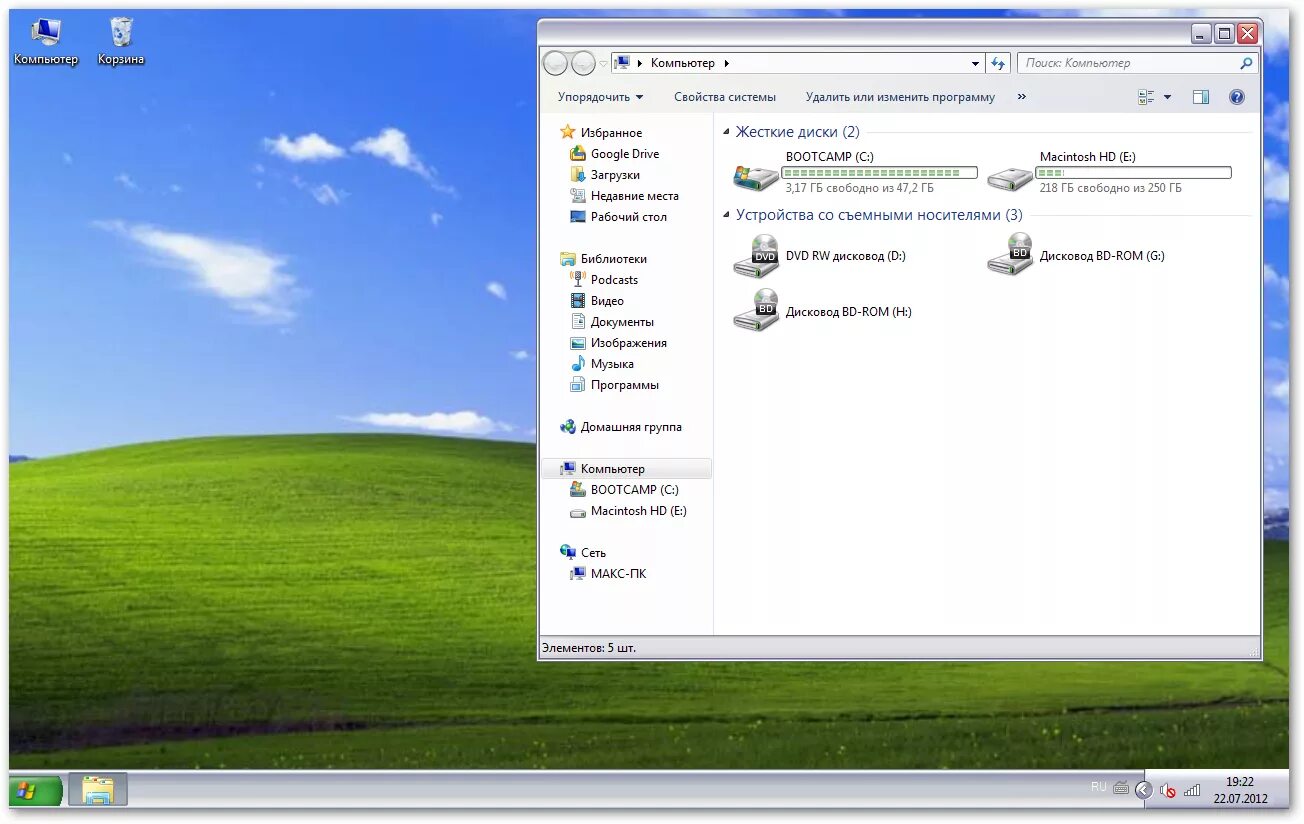Open the Программы library
This screenshot has height=824, width=1304.
[614, 385]
